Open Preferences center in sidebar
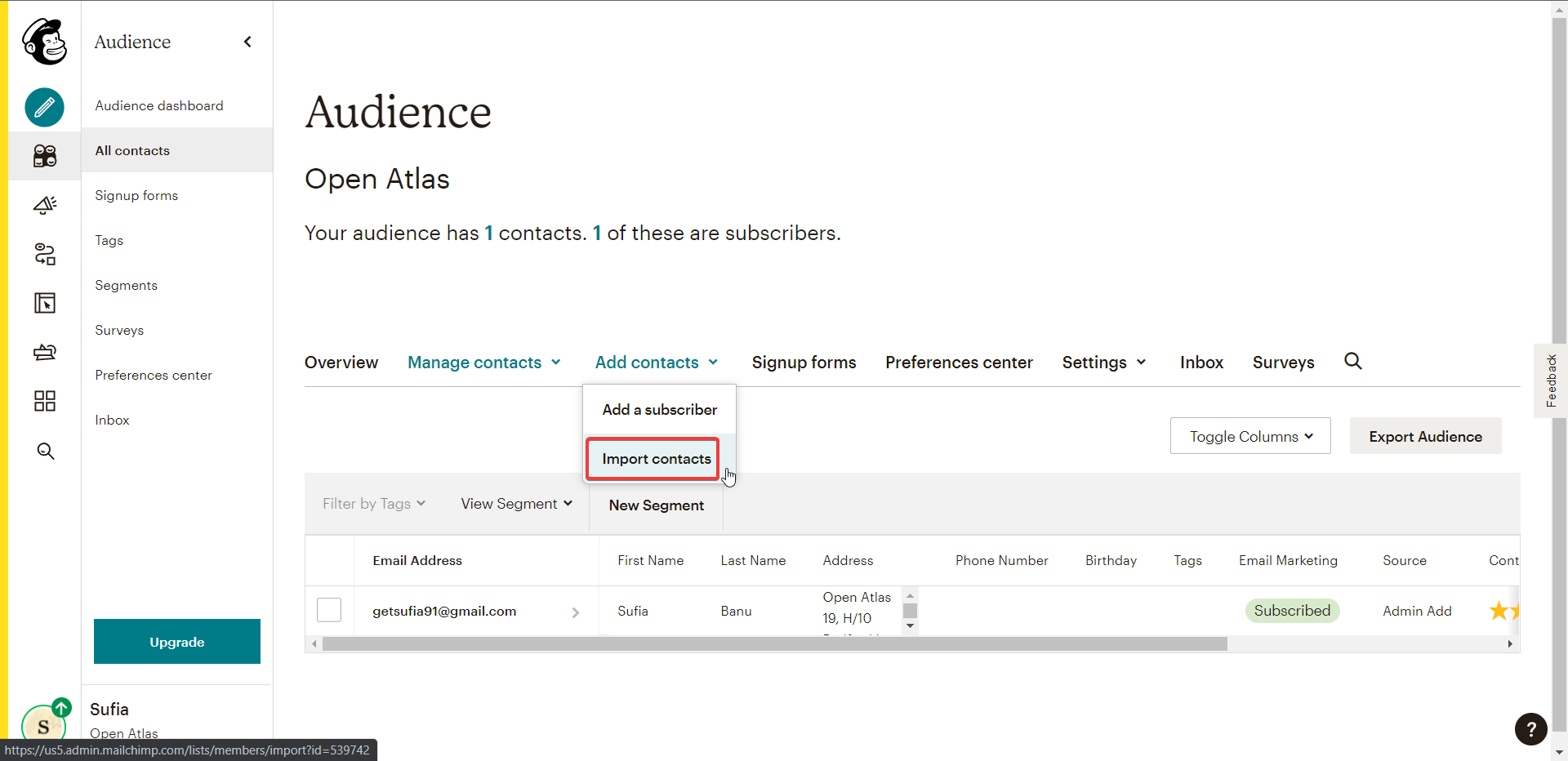Image resolution: width=1568 pixels, height=761 pixels. (154, 375)
